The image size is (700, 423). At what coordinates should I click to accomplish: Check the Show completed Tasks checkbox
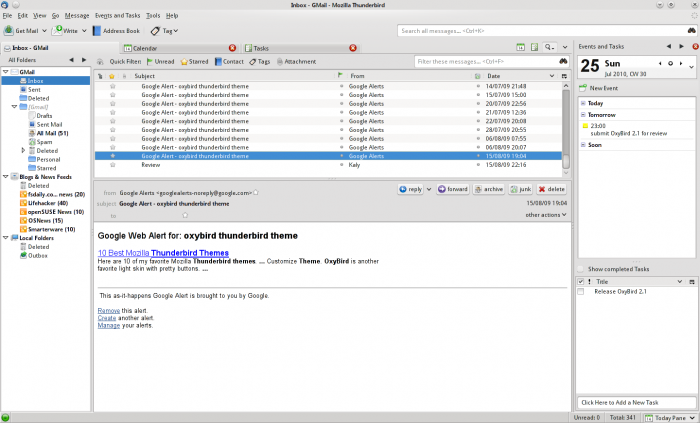(x=580, y=269)
